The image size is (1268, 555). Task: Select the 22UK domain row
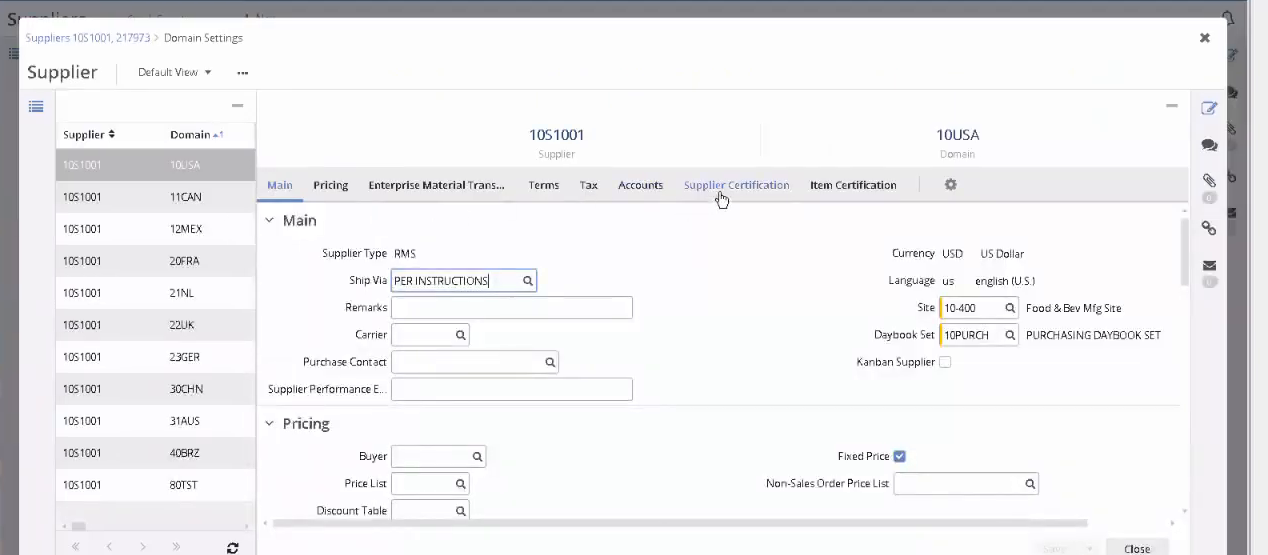pyautogui.click(x=155, y=325)
